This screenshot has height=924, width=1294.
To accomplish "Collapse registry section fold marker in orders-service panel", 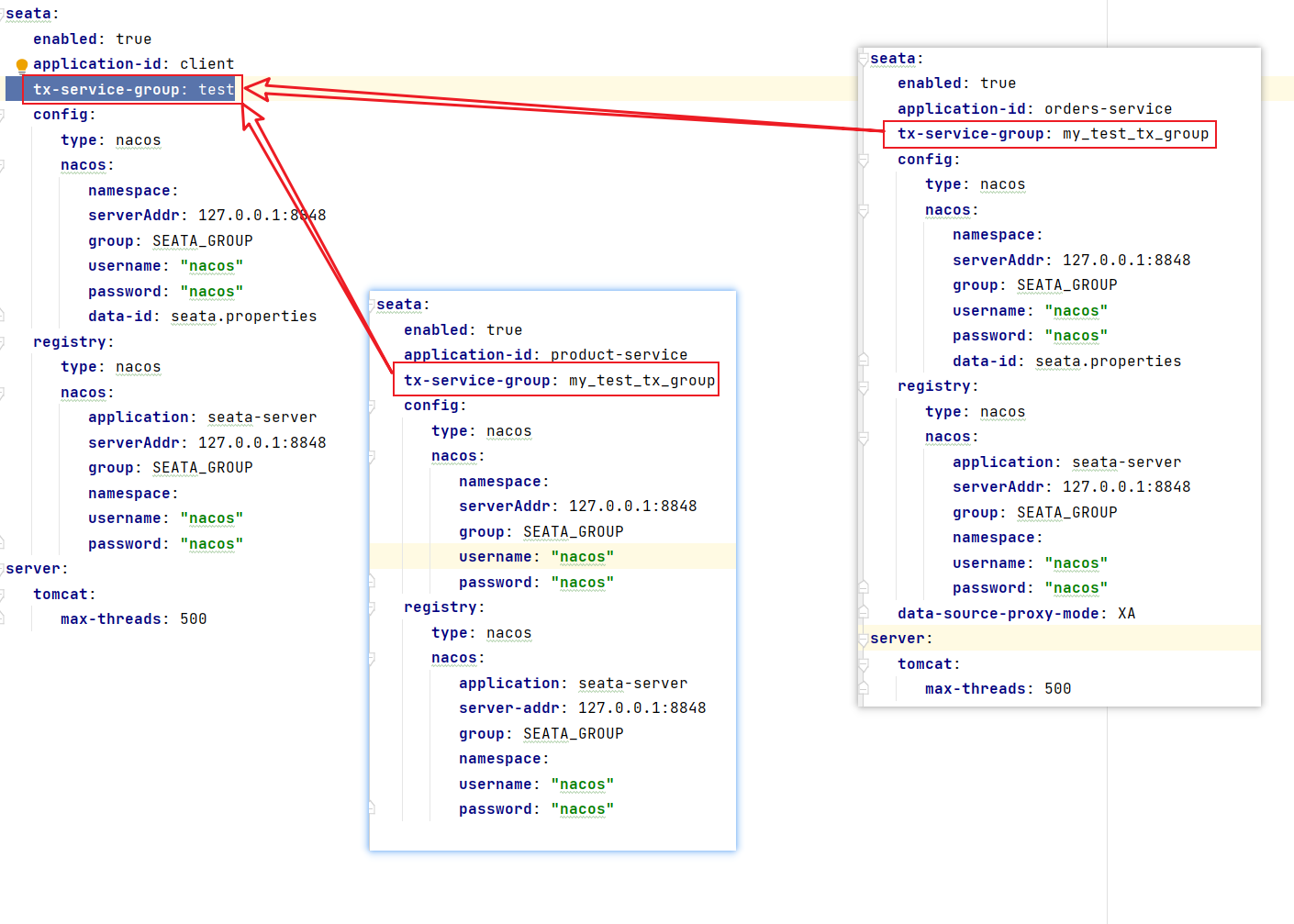I will [x=864, y=387].
